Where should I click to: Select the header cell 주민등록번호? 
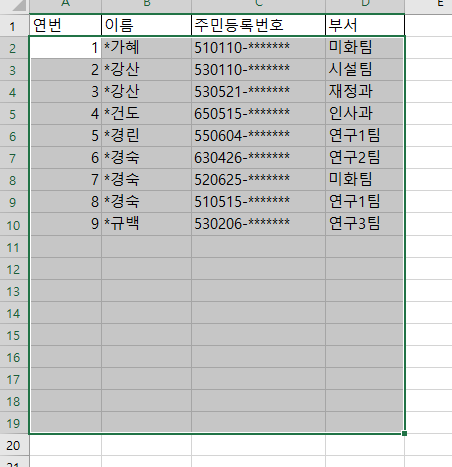[x=259, y=25]
